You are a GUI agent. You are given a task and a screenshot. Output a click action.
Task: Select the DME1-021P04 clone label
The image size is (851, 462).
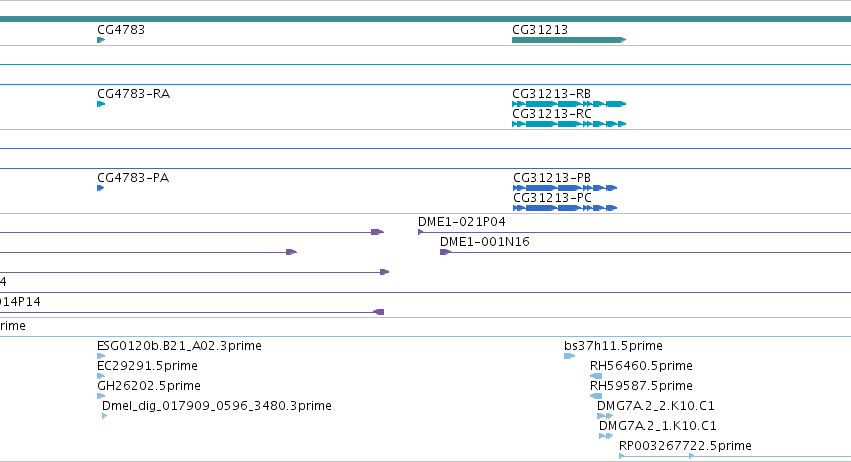[461, 222]
